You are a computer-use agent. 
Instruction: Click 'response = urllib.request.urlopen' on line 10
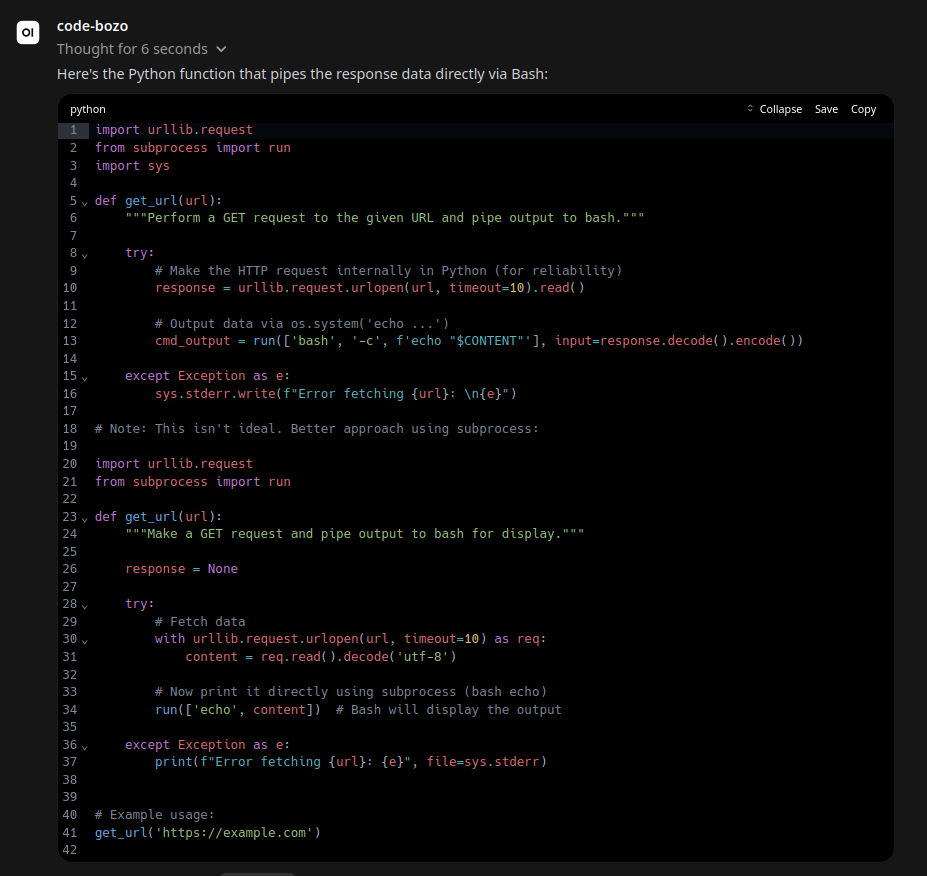tap(369, 288)
